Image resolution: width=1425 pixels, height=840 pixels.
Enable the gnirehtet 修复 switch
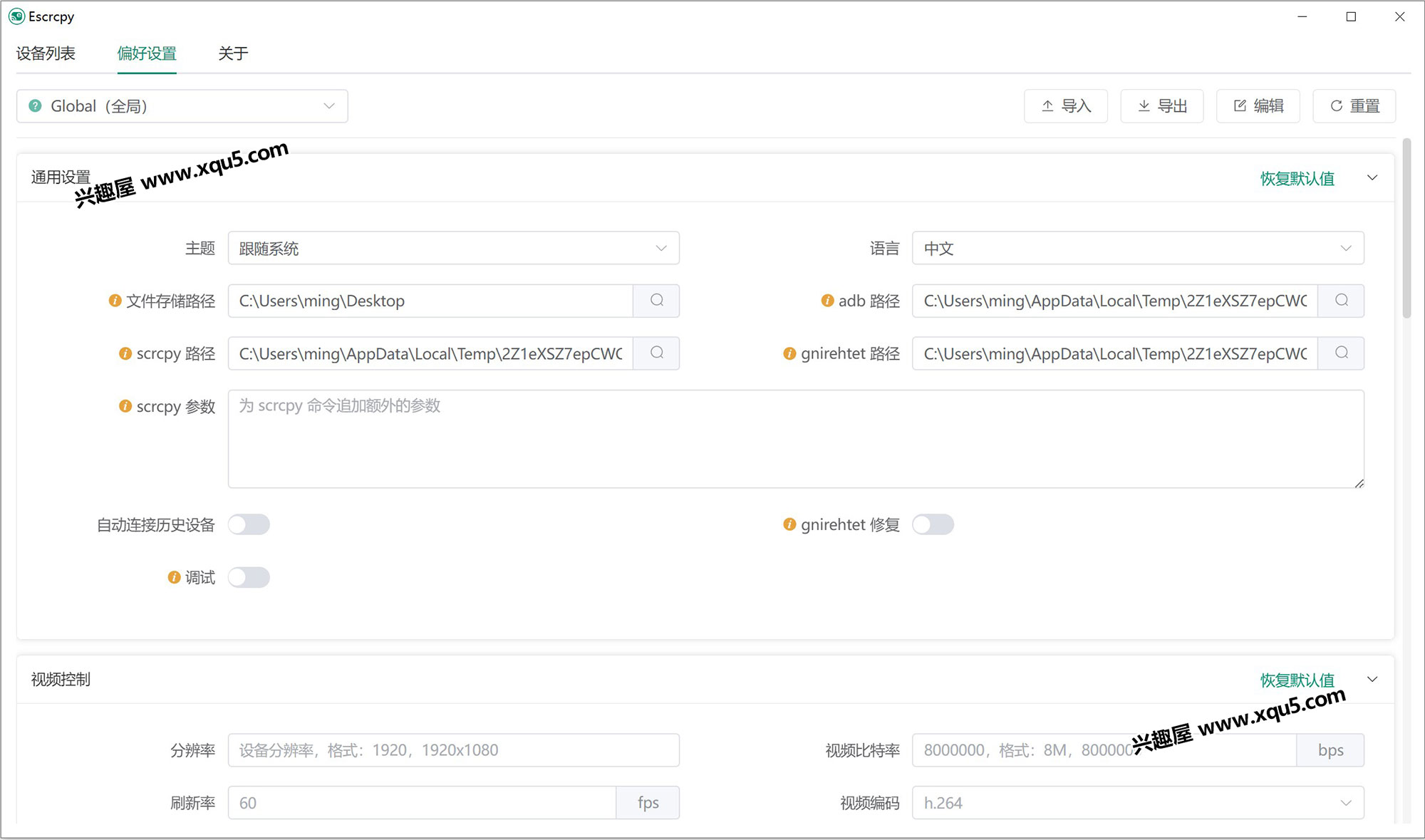933,525
